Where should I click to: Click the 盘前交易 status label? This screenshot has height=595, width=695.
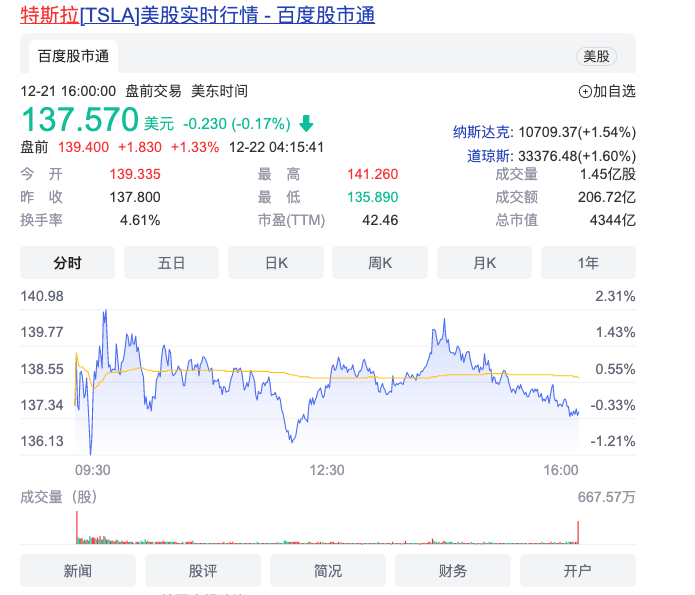coord(153,91)
